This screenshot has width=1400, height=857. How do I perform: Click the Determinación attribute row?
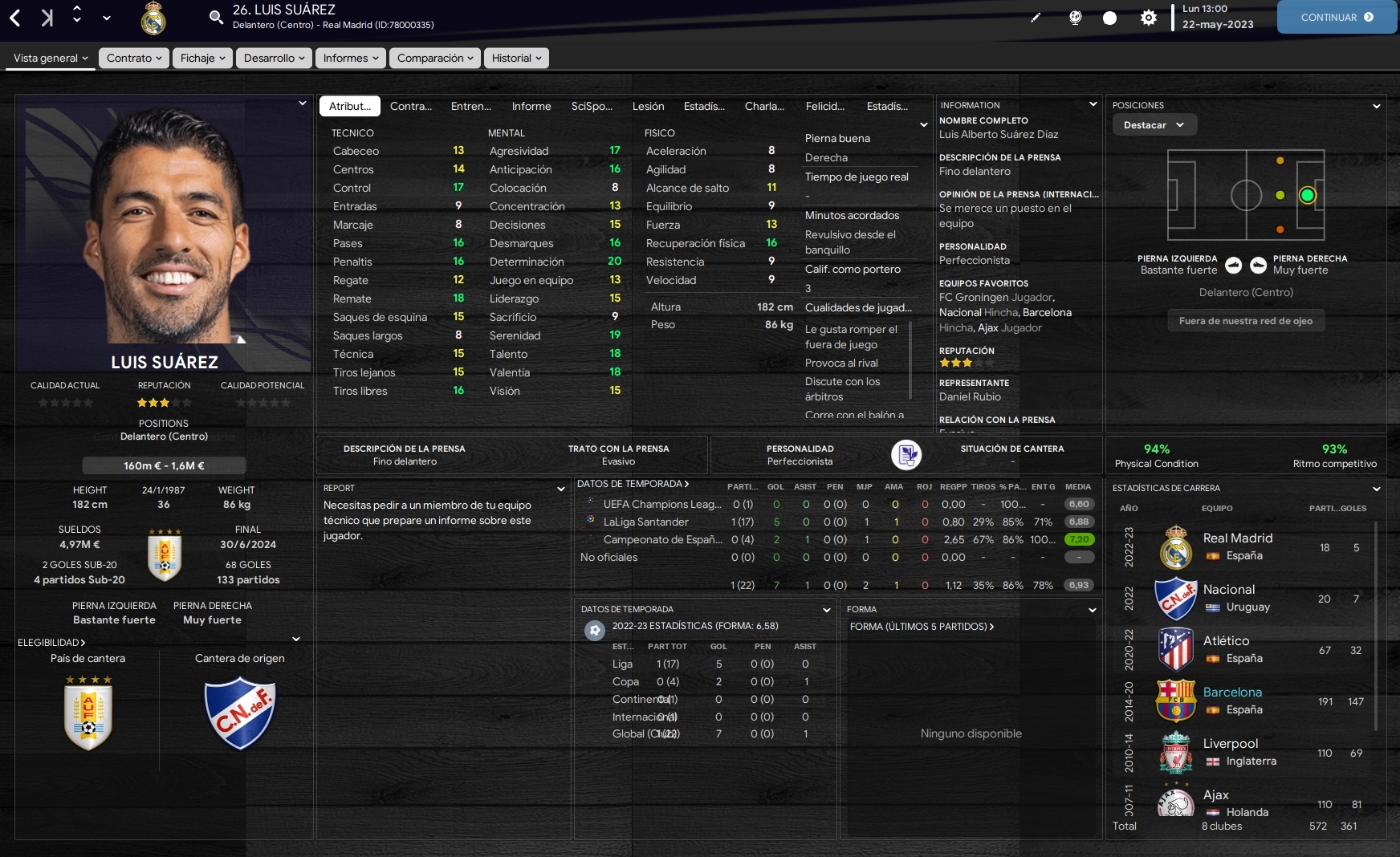(555, 262)
